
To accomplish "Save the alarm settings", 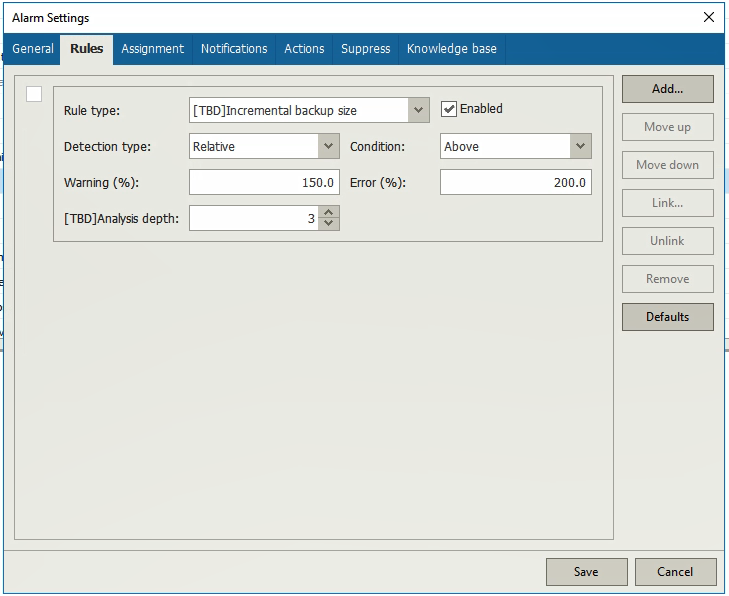I will coord(586,572).
